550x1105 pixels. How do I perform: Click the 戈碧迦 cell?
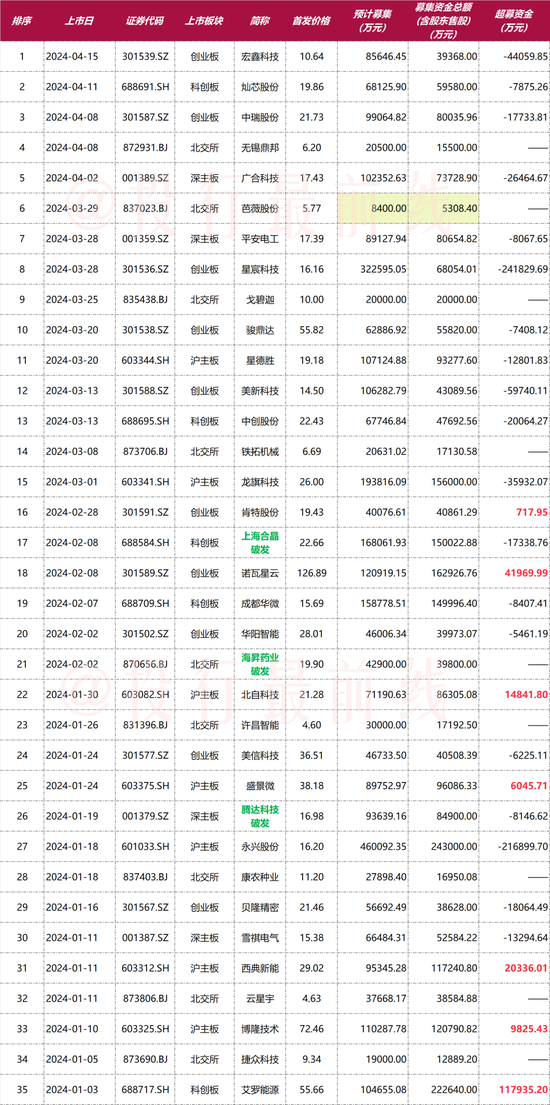pos(259,299)
